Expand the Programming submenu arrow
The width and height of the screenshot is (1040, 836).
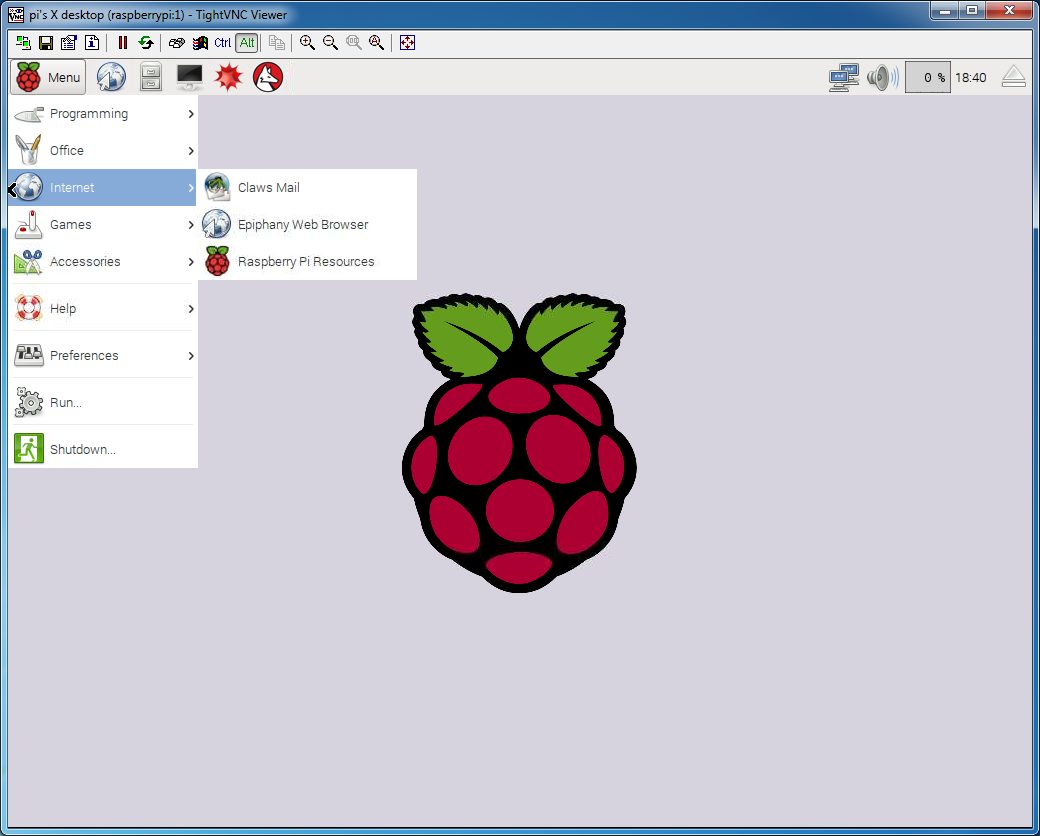[x=190, y=114]
